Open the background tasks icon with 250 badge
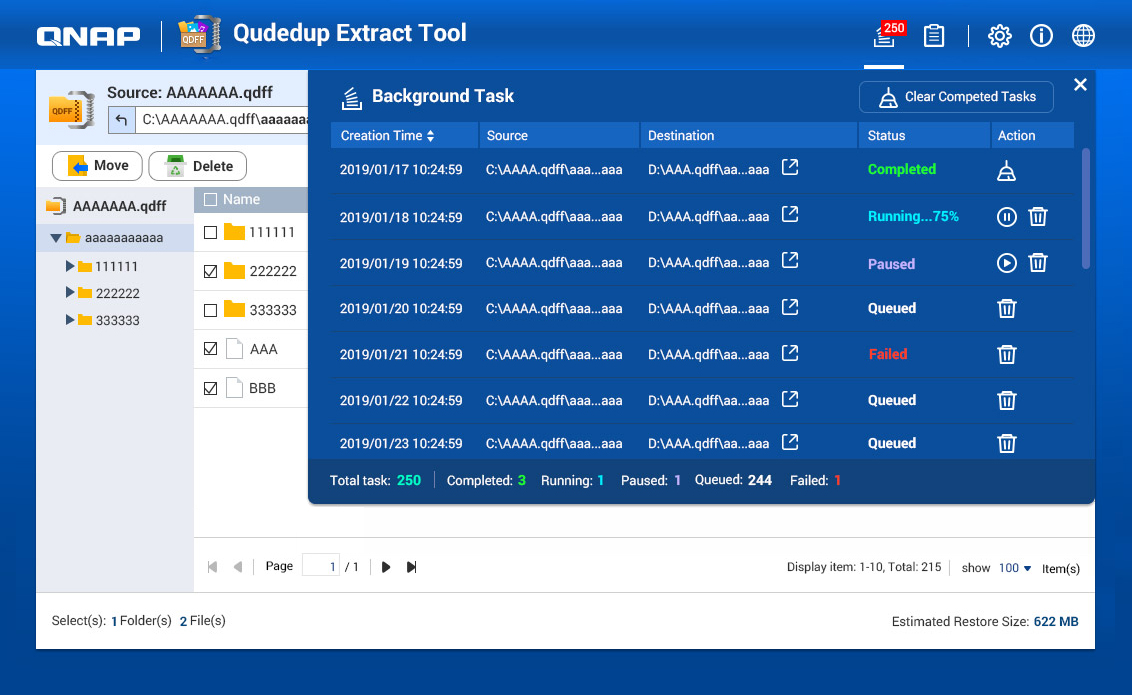Viewport: 1132px width, 695px height. tap(884, 35)
